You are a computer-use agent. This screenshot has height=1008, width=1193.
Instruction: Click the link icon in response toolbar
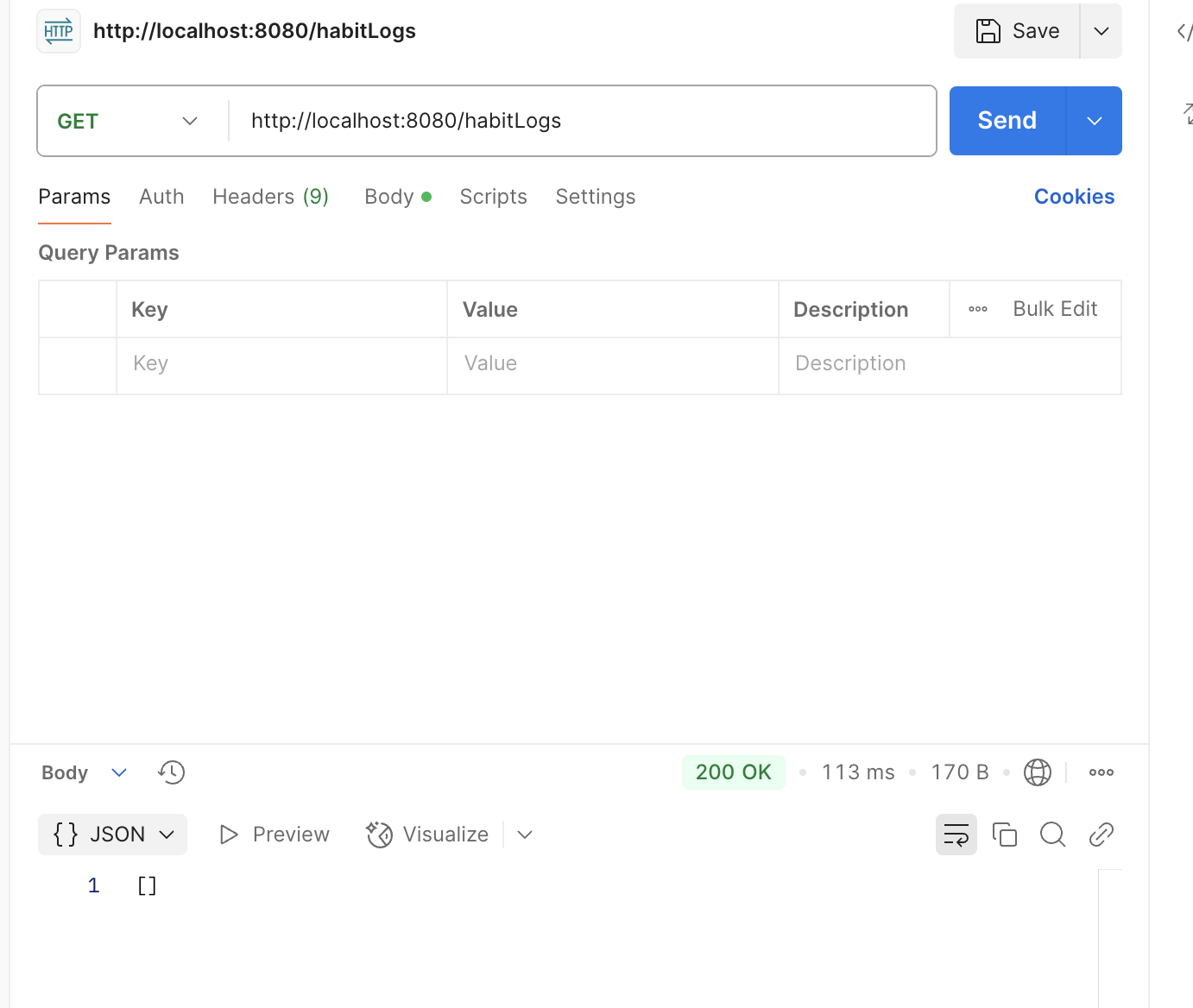(x=1101, y=835)
